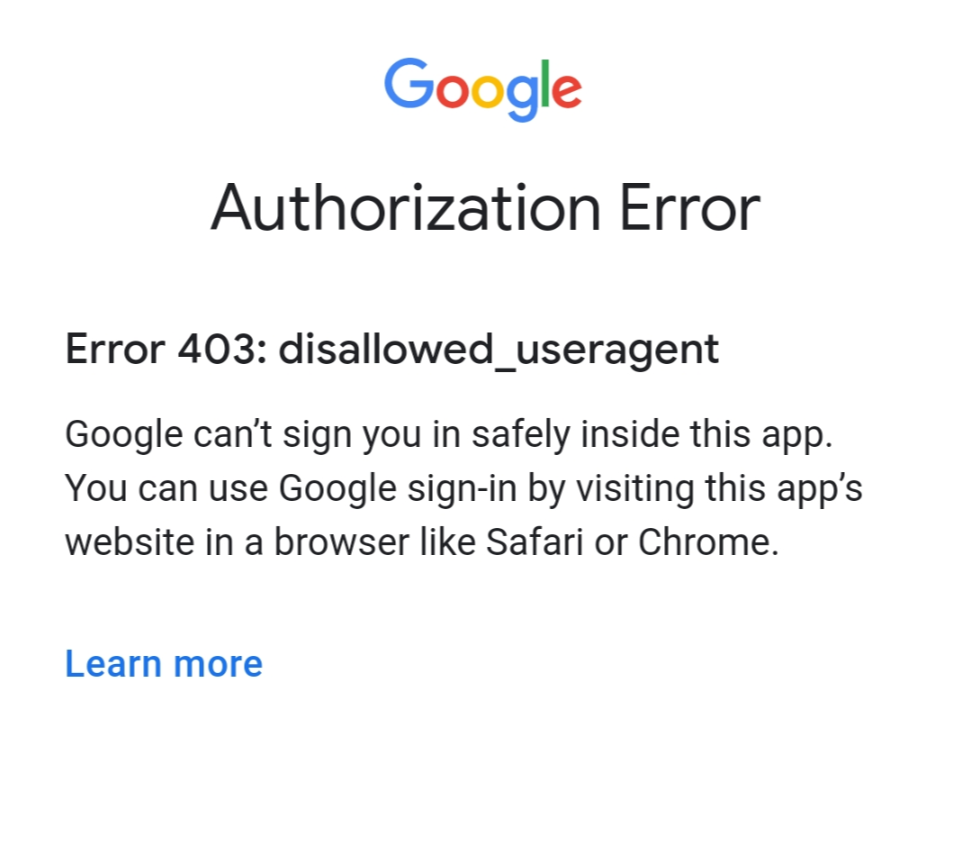Viewport: 971px width, 842px height.
Task: Click the phrase "website in a browser"
Action: click(237, 542)
